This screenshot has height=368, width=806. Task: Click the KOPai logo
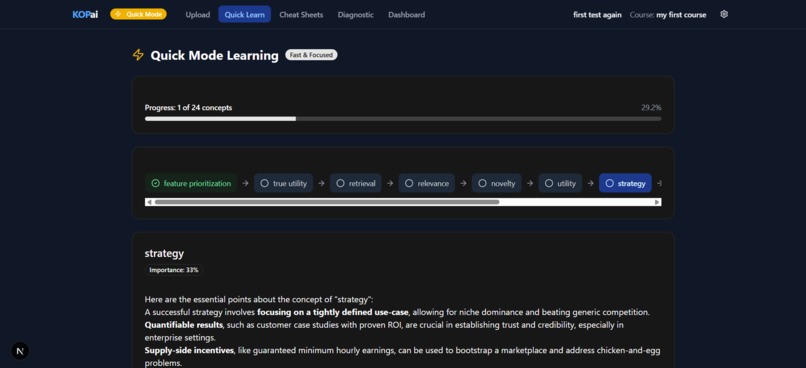point(85,14)
